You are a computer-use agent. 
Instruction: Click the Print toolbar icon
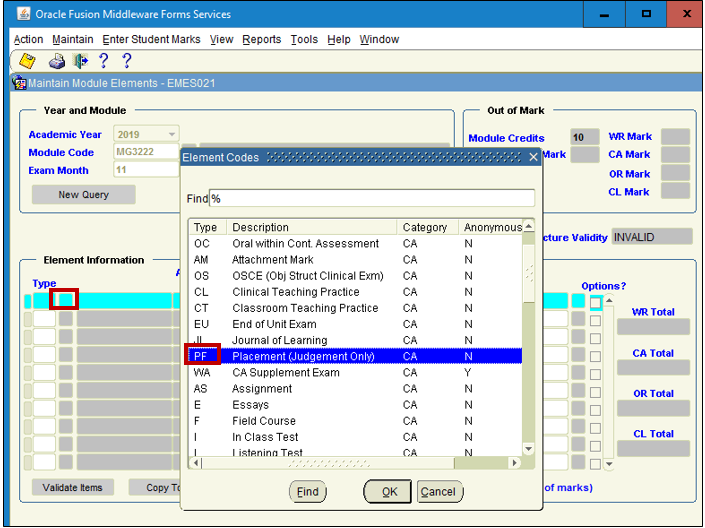[58, 62]
